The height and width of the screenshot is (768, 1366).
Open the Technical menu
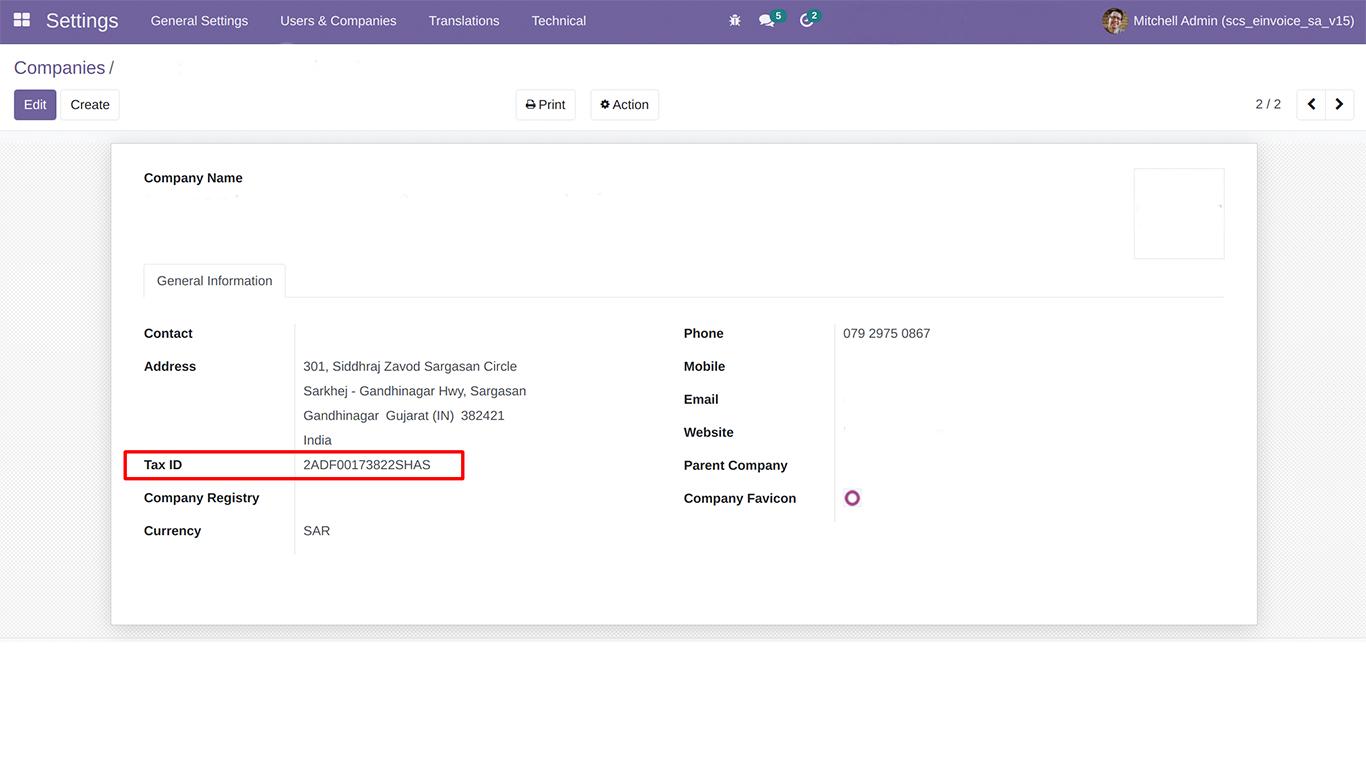559,20
